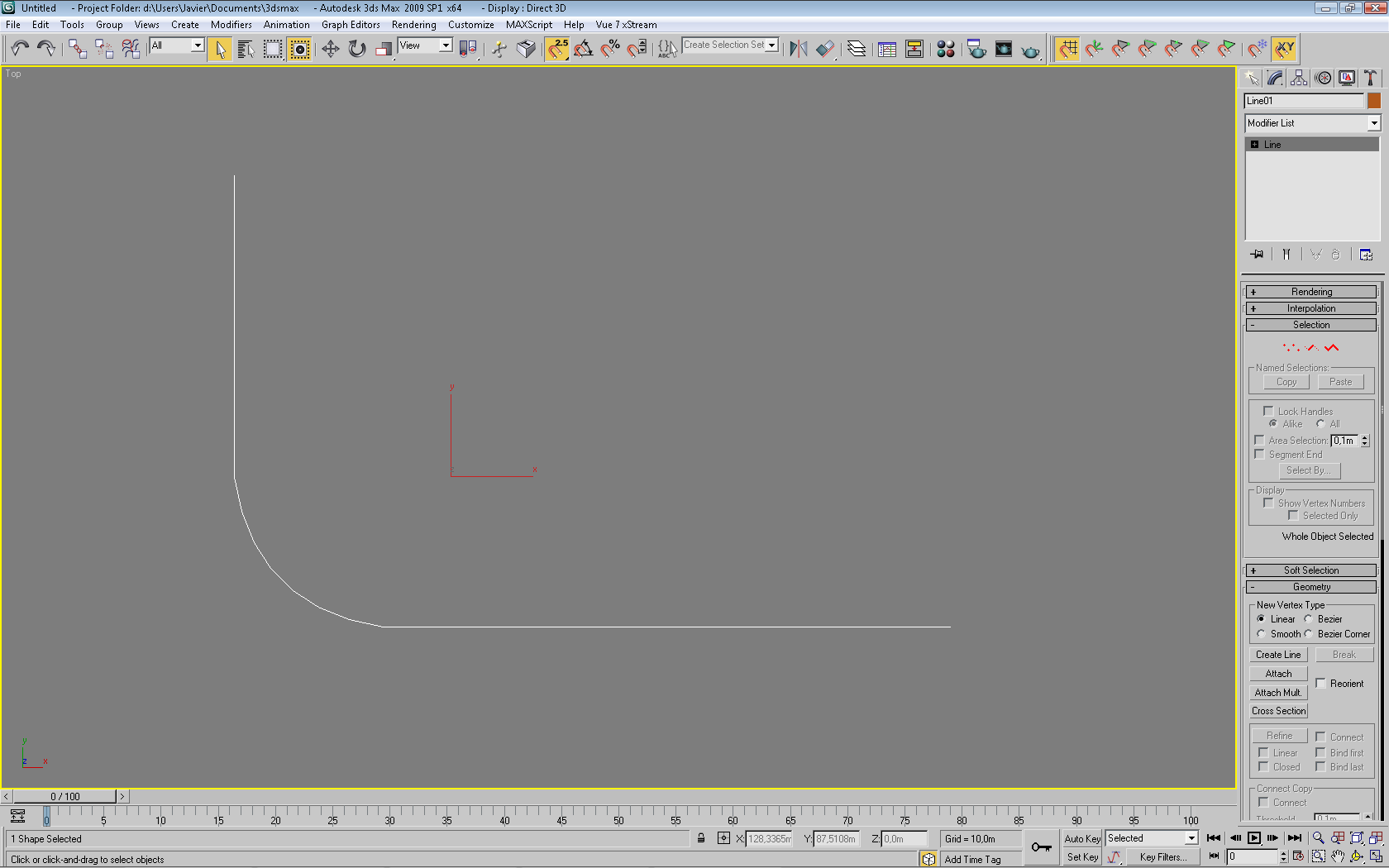Click the Align tool icon
This screenshot has height=868, width=1389.
click(825, 49)
